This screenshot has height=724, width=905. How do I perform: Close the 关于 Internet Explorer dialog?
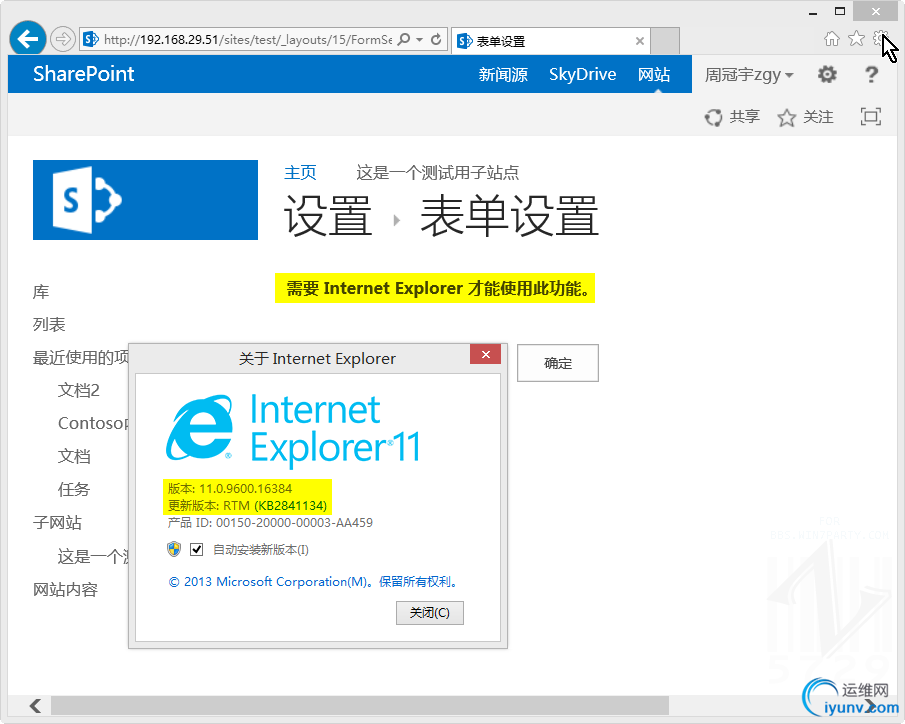point(485,354)
